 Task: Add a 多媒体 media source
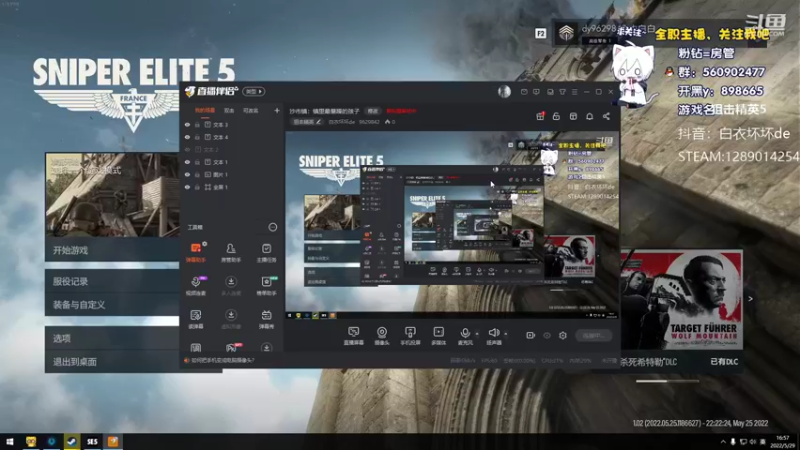click(438, 336)
